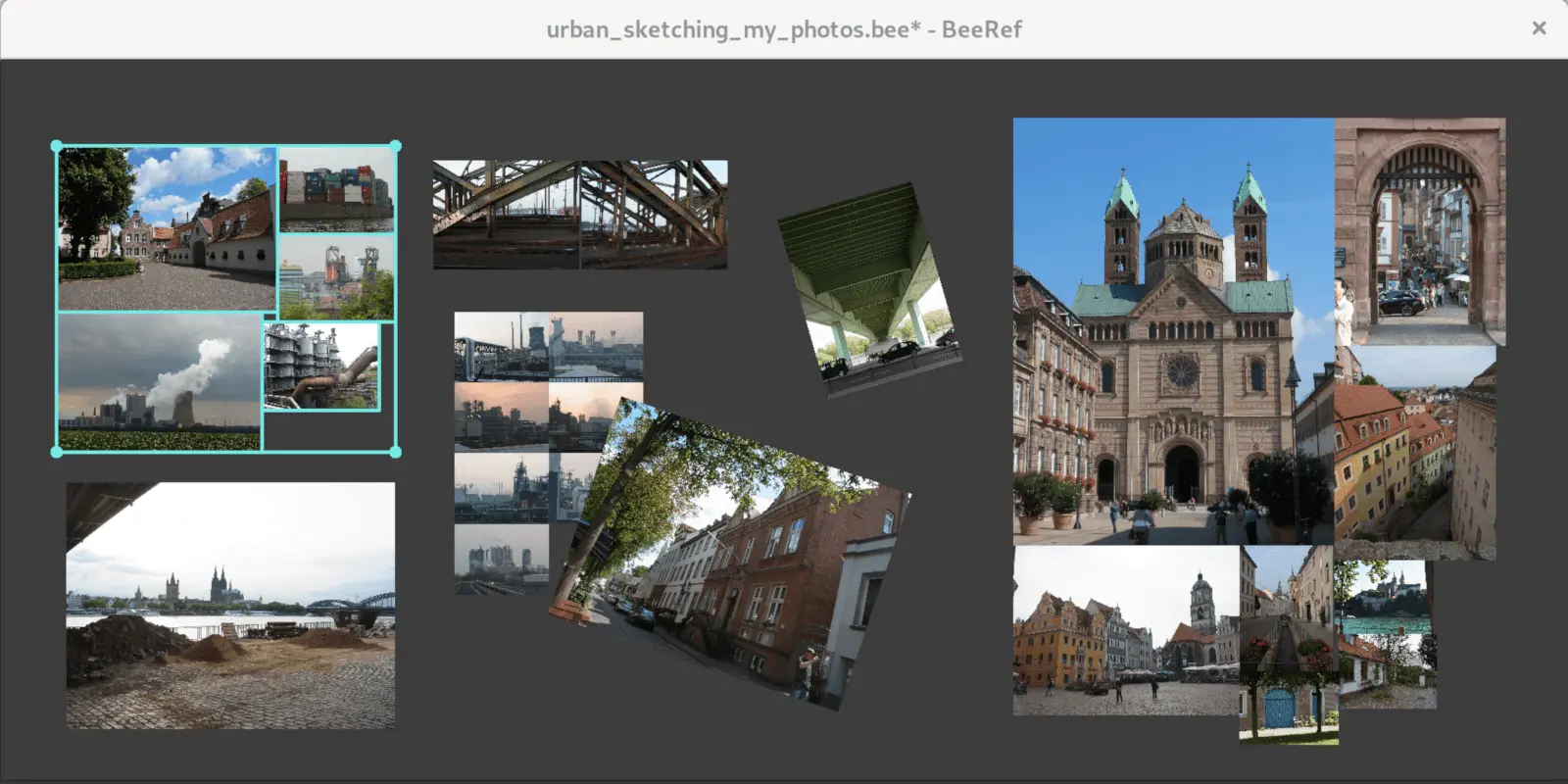
Task: Select the cobblestone courtyard houses photo
Action: [167, 229]
